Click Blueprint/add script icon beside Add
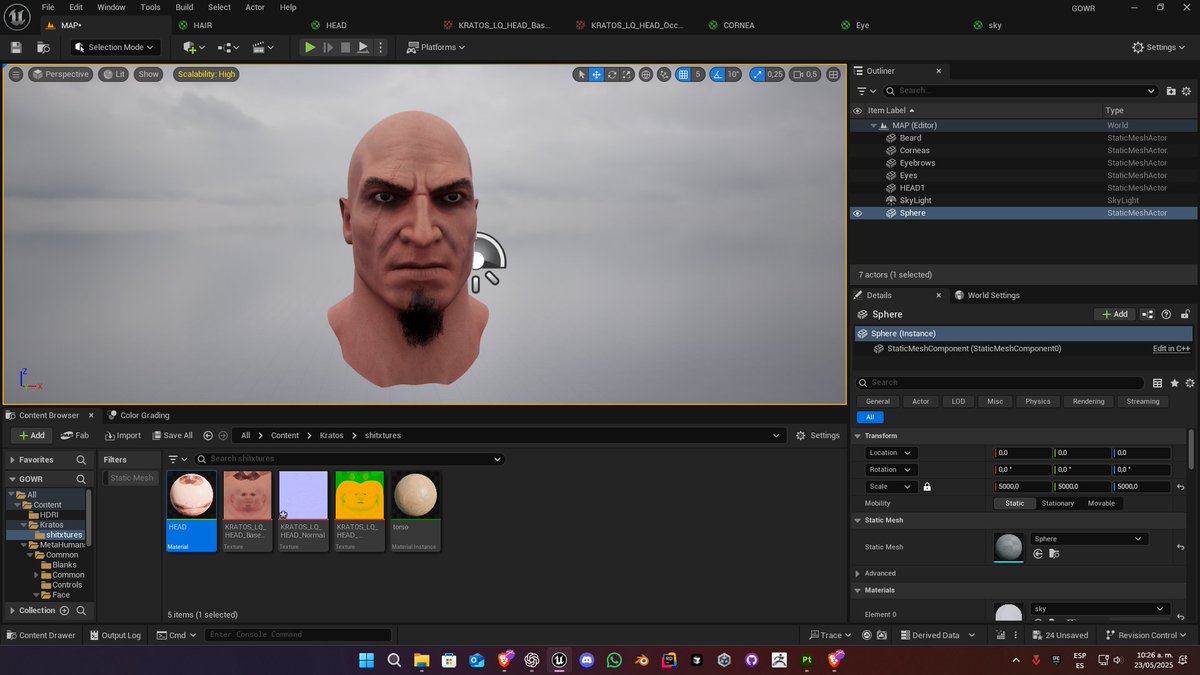 point(1148,314)
